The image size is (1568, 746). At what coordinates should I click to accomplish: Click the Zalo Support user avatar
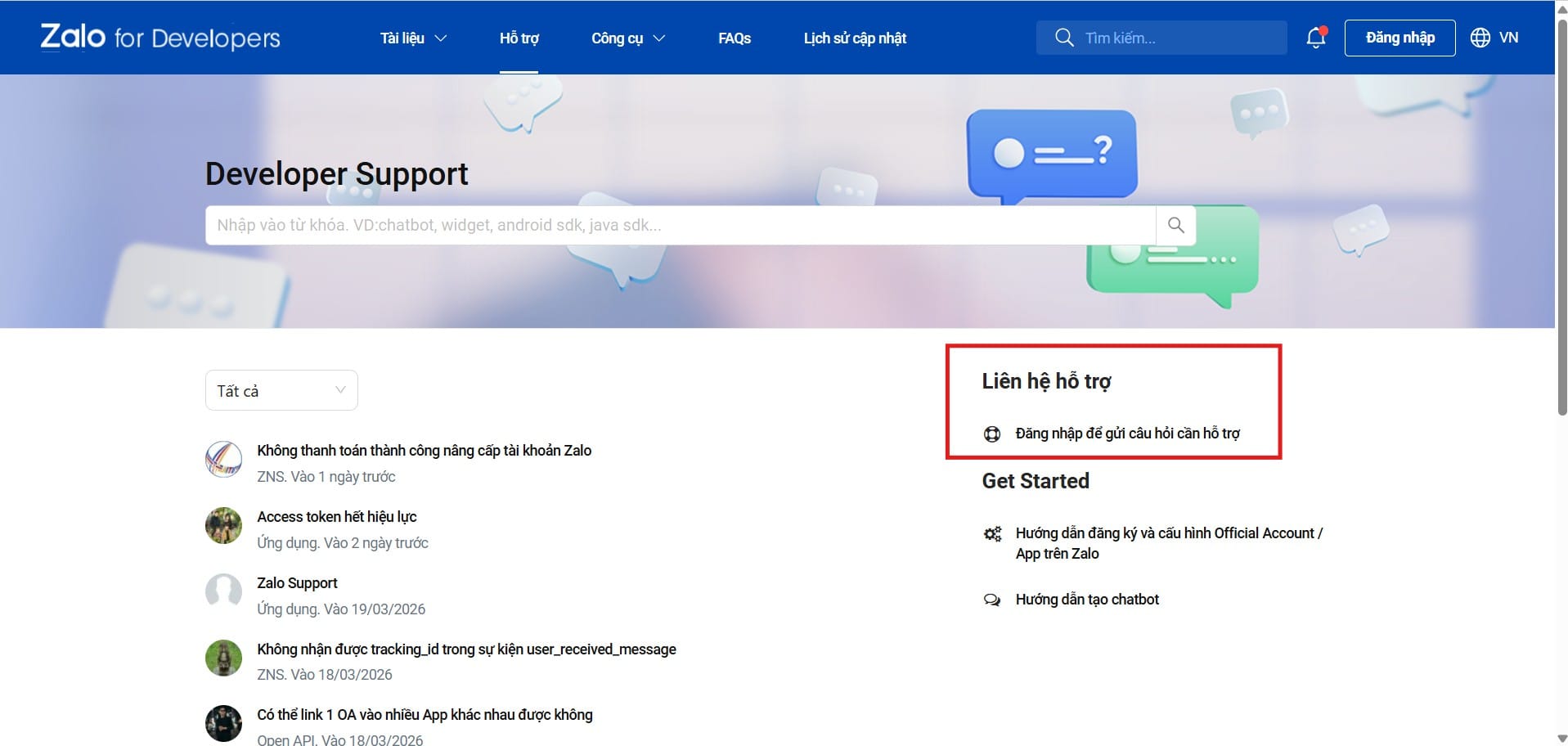coord(222,591)
